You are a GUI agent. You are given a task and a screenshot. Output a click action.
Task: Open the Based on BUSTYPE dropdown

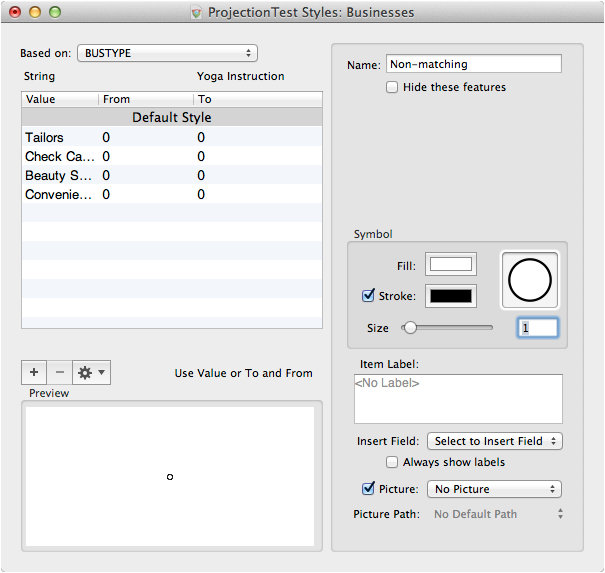tap(167, 53)
